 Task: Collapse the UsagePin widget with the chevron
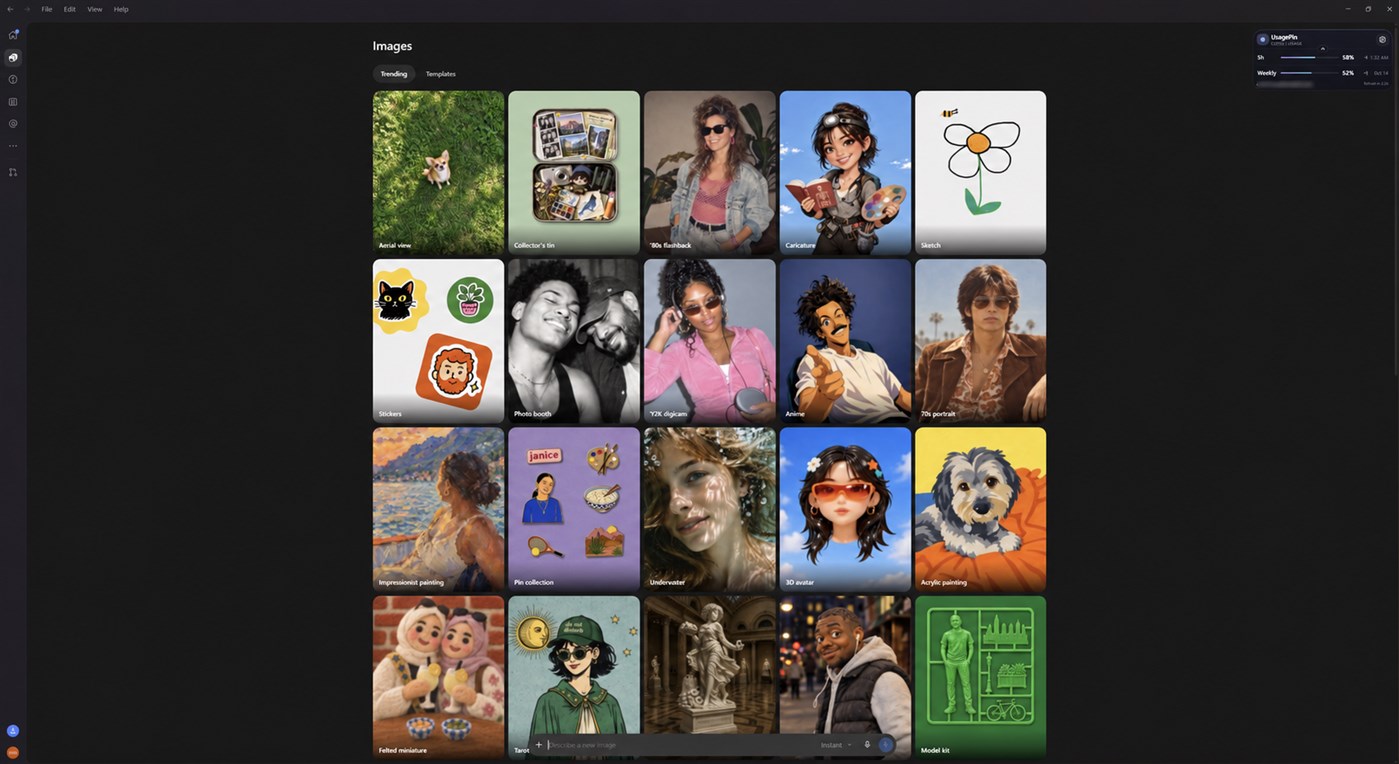click(x=1322, y=48)
